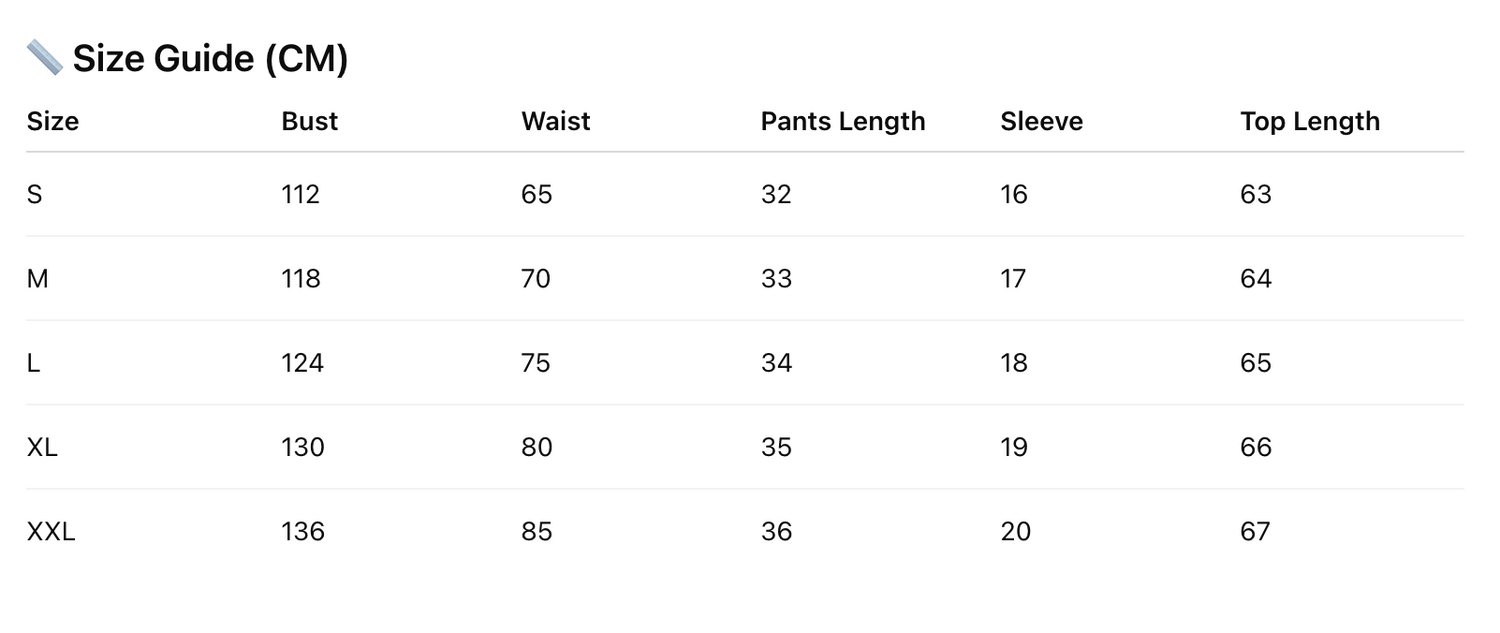Viewport: 1500px width, 633px height.
Task: Click the Waist column header
Action: click(x=556, y=122)
